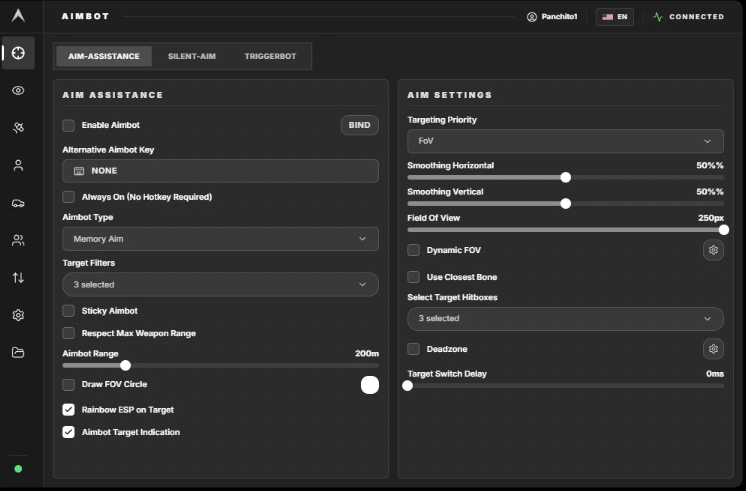Click the Aimbot Range slider handle
Screen dimensions: 746x491
pyautogui.click(x=125, y=365)
